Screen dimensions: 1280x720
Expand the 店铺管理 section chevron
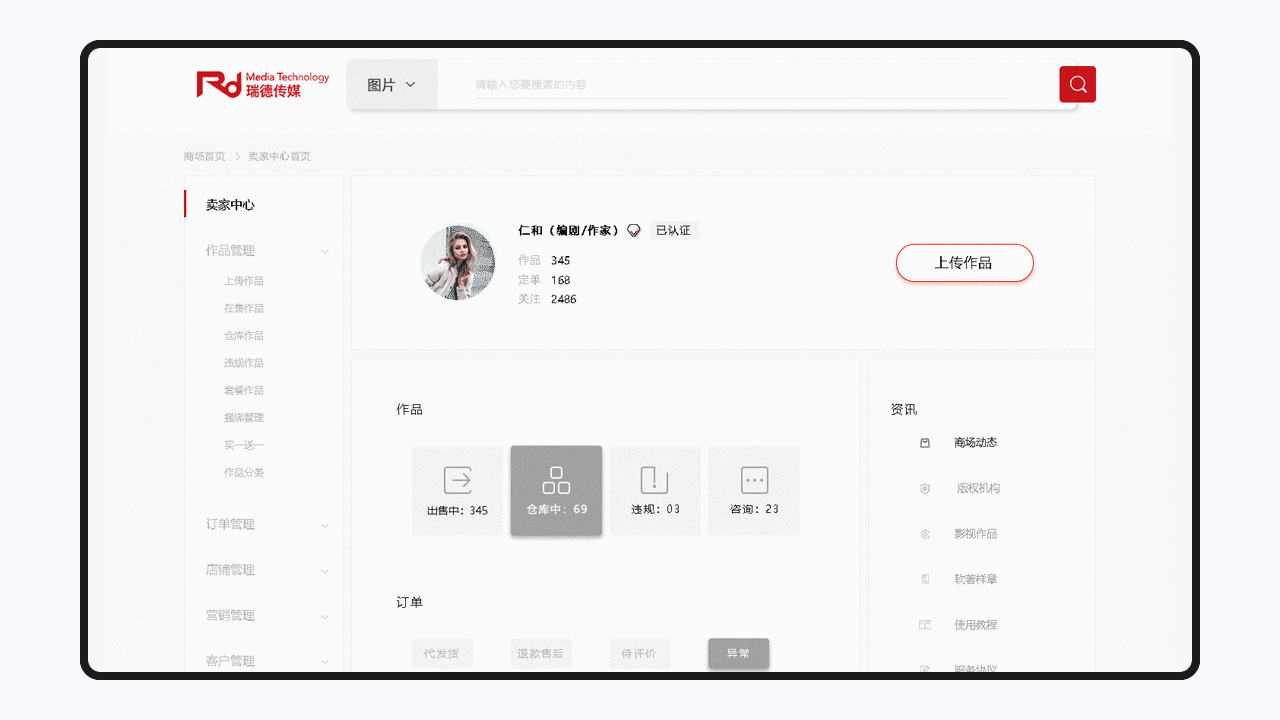point(324,571)
